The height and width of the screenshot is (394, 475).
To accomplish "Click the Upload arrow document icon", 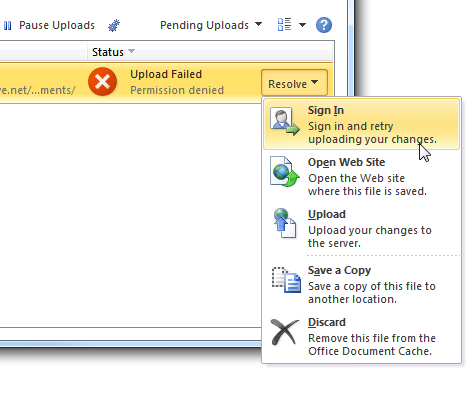I will (x=284, y=223).
